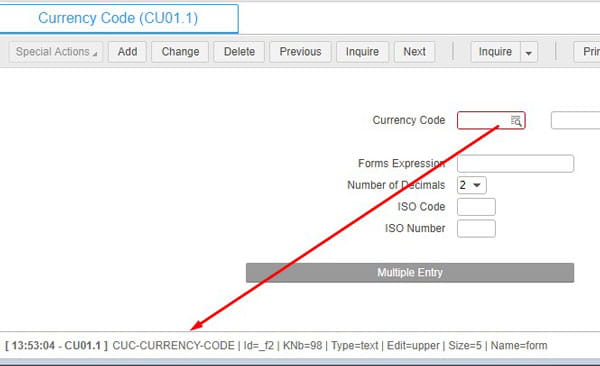Click the Currency Code field label
This screenshot has height=366, width=600.
click(x=409, y=120)
